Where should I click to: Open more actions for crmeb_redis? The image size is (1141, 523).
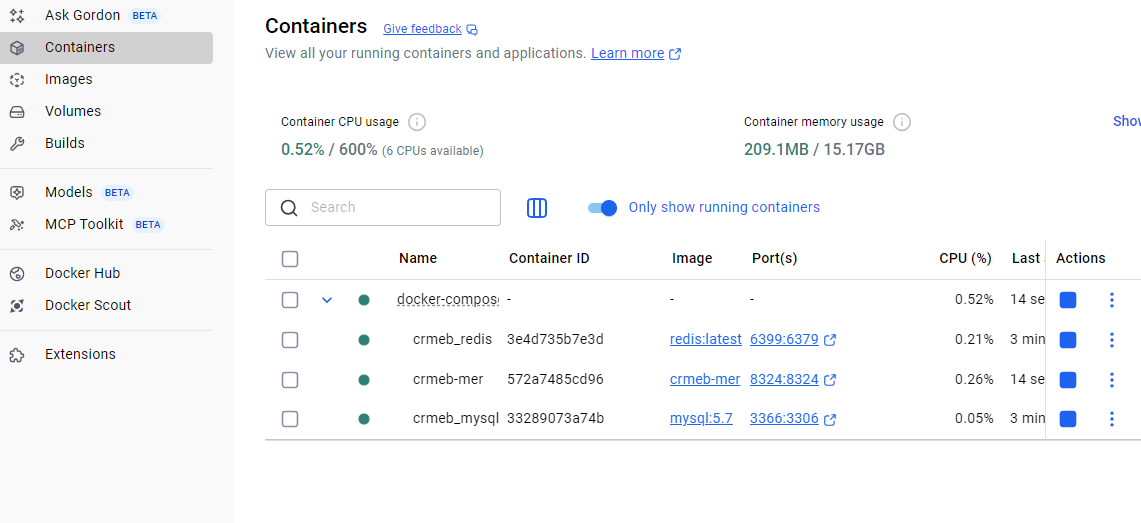(1111, 340)
